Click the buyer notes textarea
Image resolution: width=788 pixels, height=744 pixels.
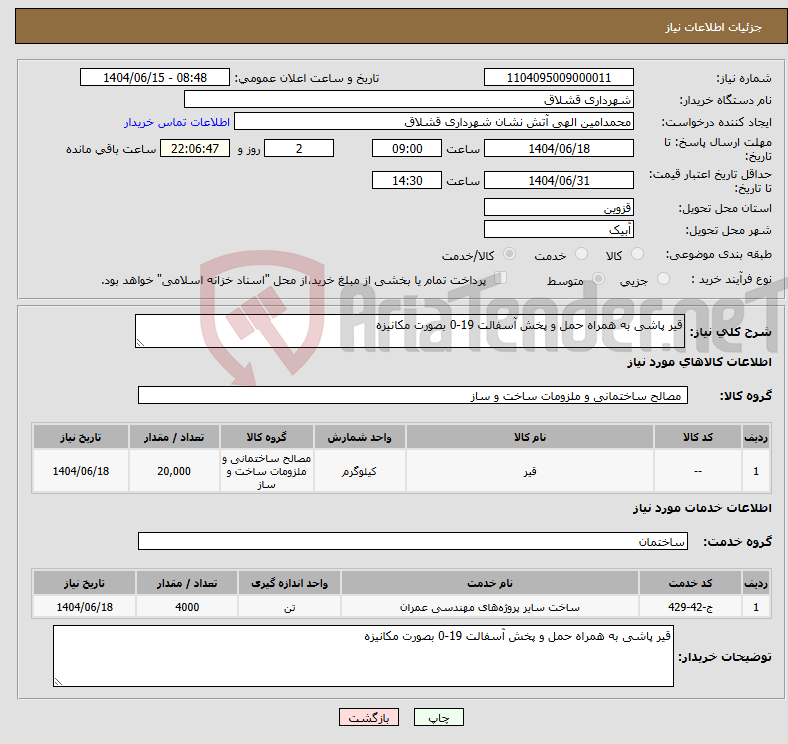click(x=363, y=656)
